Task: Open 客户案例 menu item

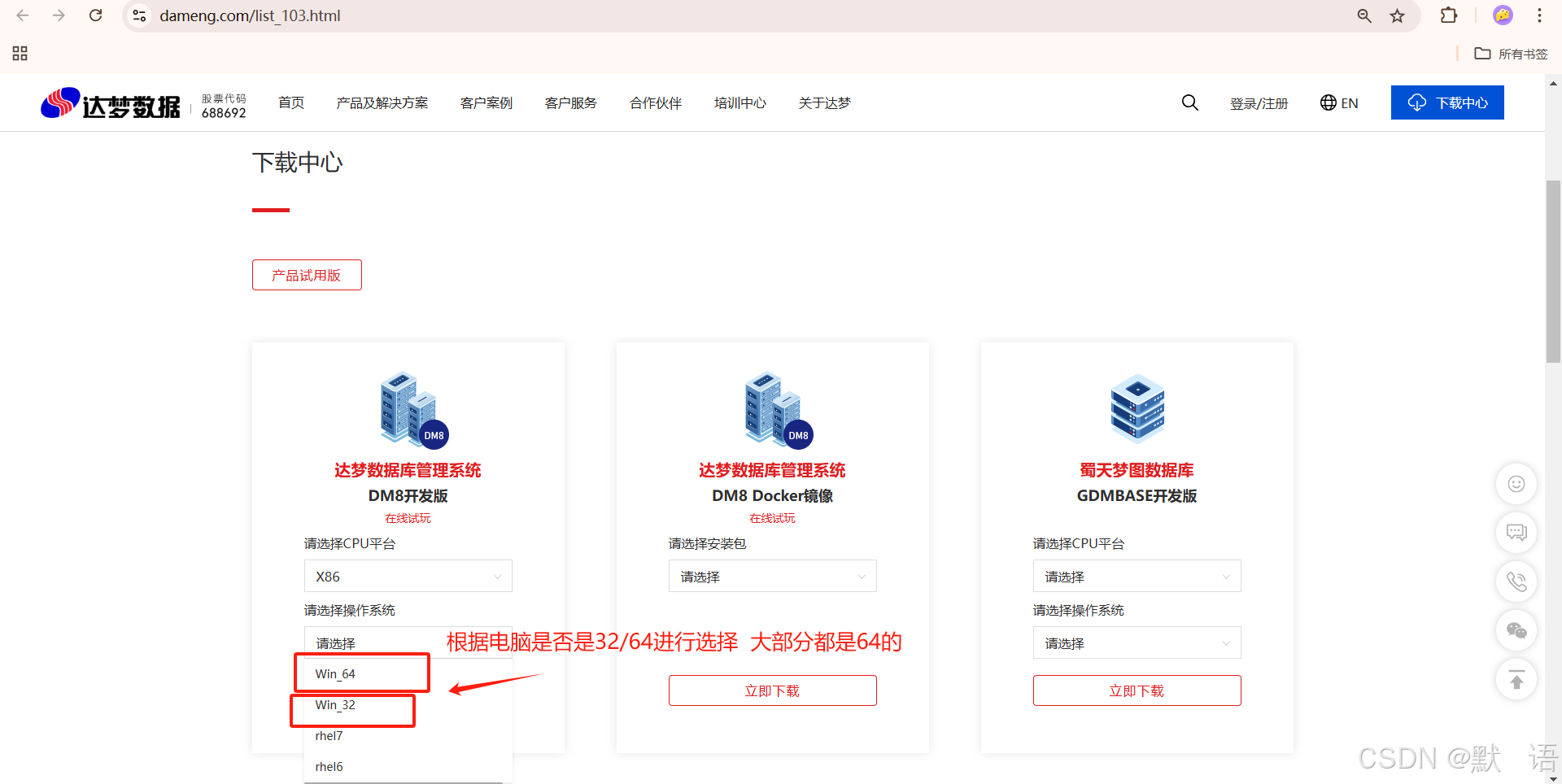Action: [486, 102]
